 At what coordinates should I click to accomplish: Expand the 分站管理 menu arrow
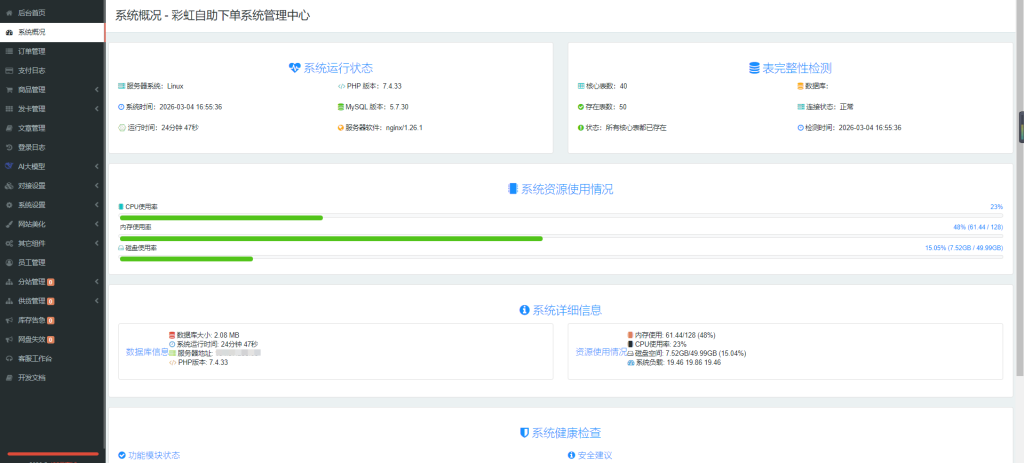click(95, 282)
